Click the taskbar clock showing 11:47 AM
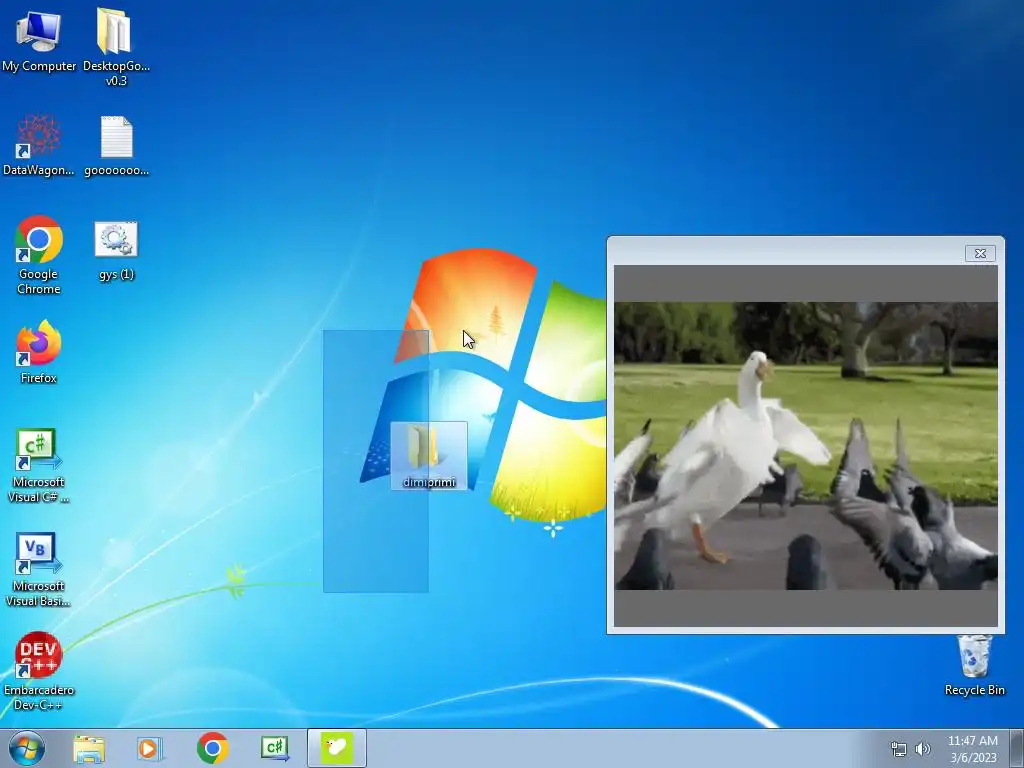The height and width of the screenshot is (768, 1024). click(x=973, y=749)
